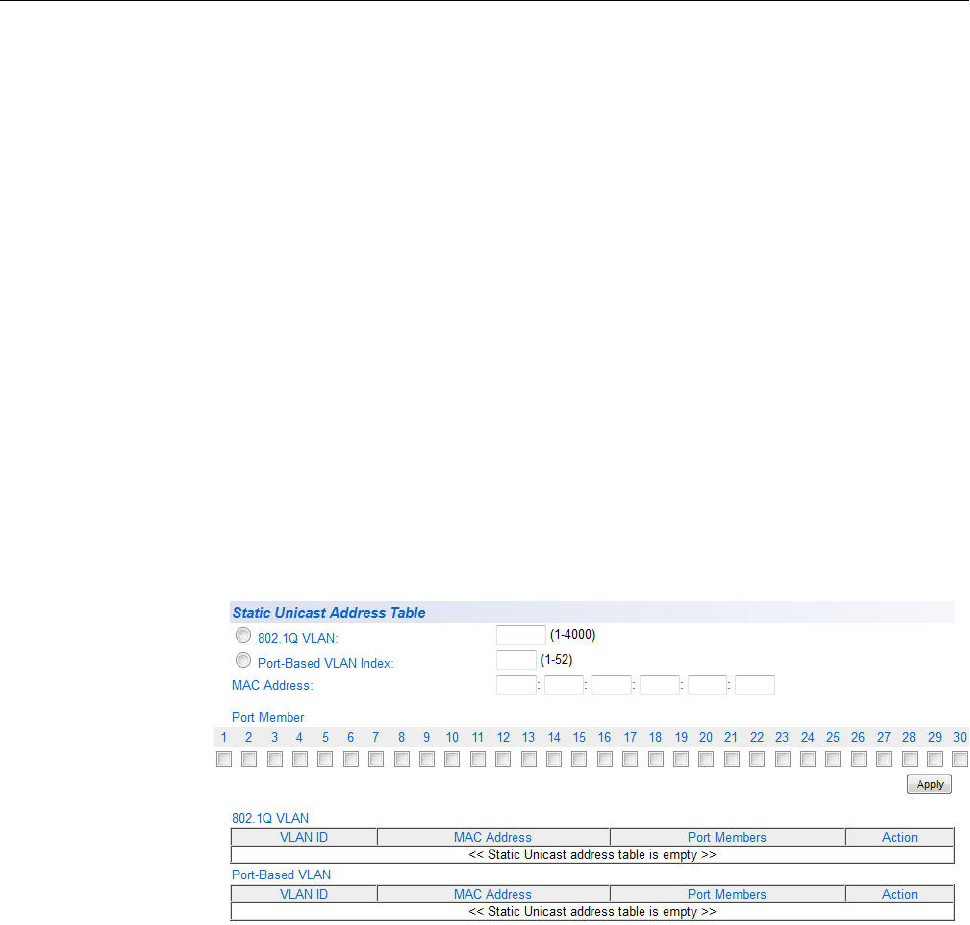The height and width of the screenshot is (925, 970).
Task: Click the fourth MAC Address octet field
Action: click(x=659, y=685)
